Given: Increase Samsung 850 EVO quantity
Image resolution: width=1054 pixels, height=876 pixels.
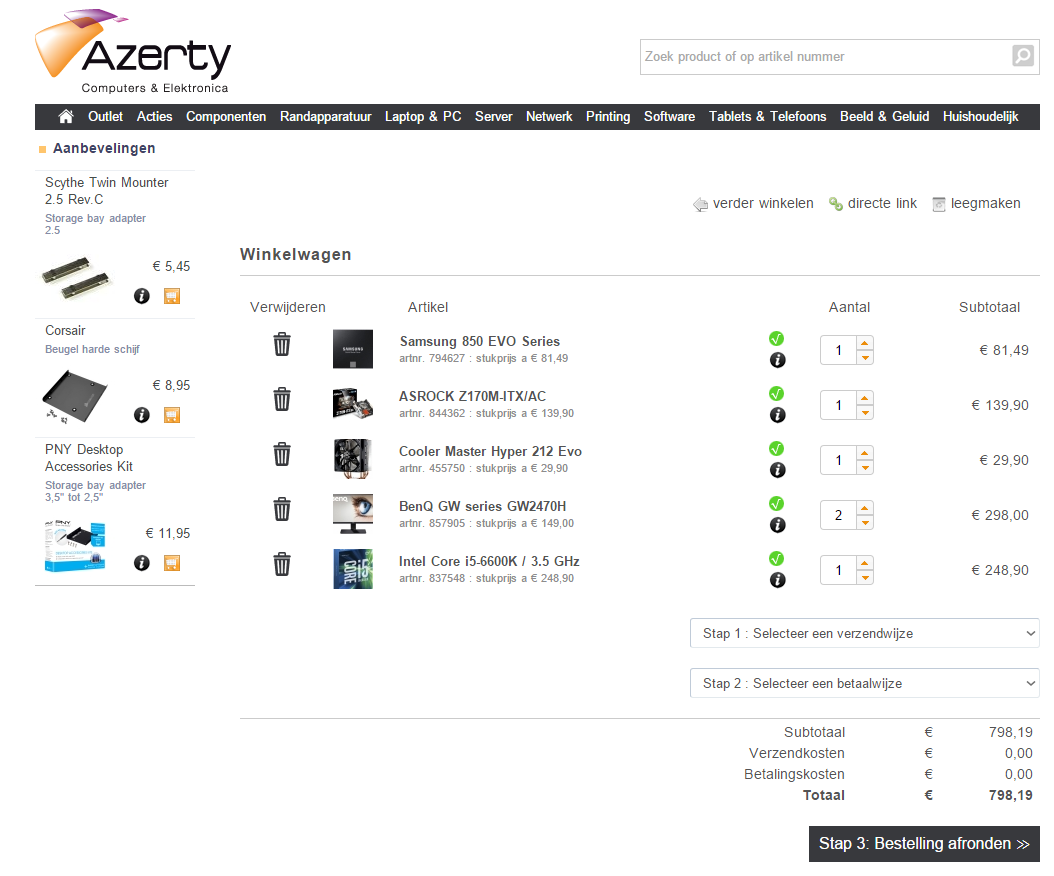Looking at the screenshot, I should click(x=865, y=343).
